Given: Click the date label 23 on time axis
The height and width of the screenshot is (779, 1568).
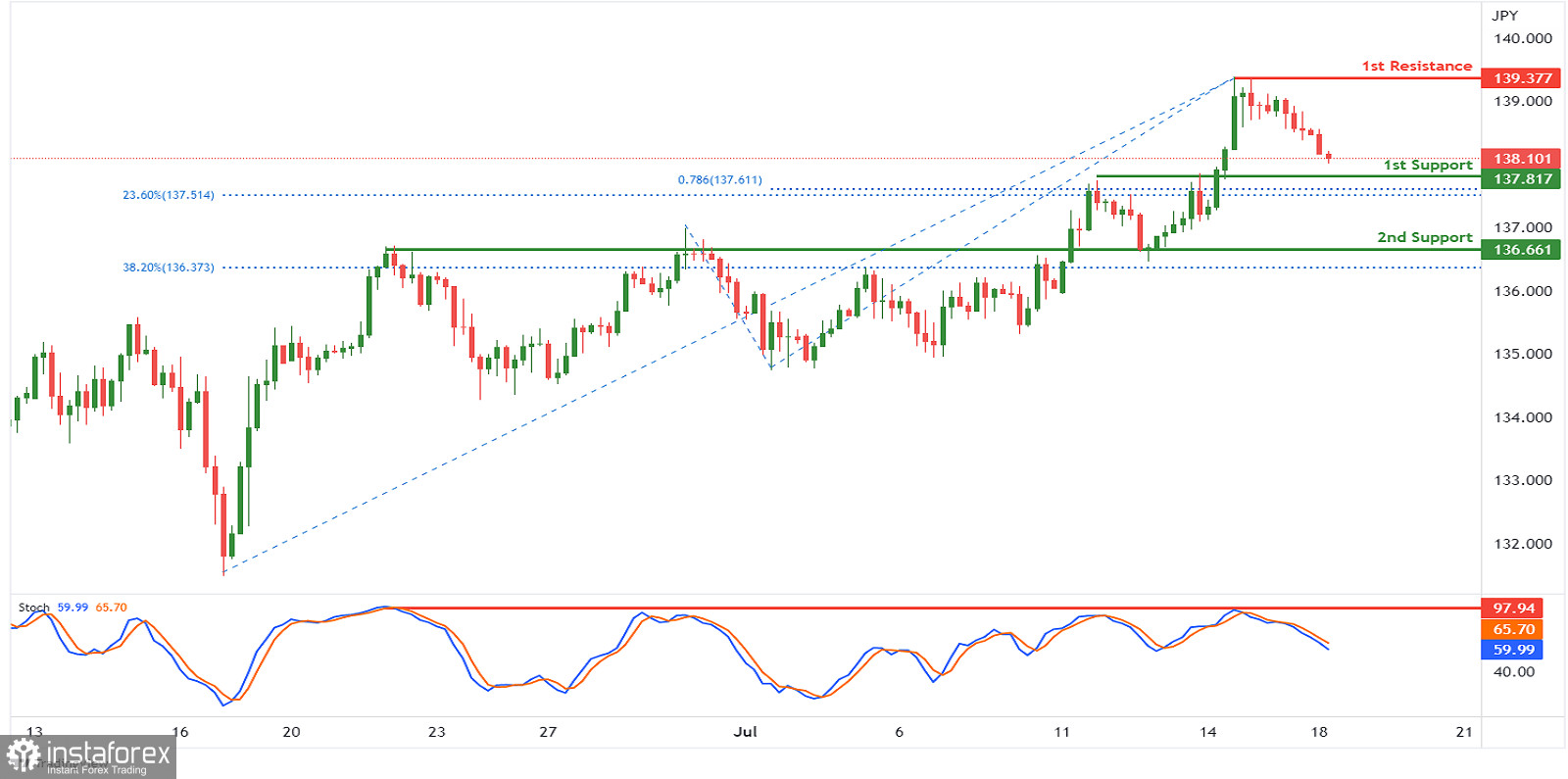Looking at the screenshot, I should (x=436, y=732).
